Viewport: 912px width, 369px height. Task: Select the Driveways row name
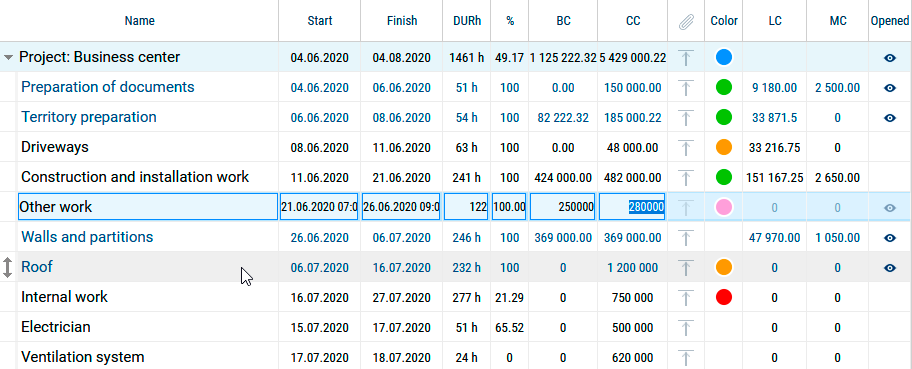coord(55,147)
